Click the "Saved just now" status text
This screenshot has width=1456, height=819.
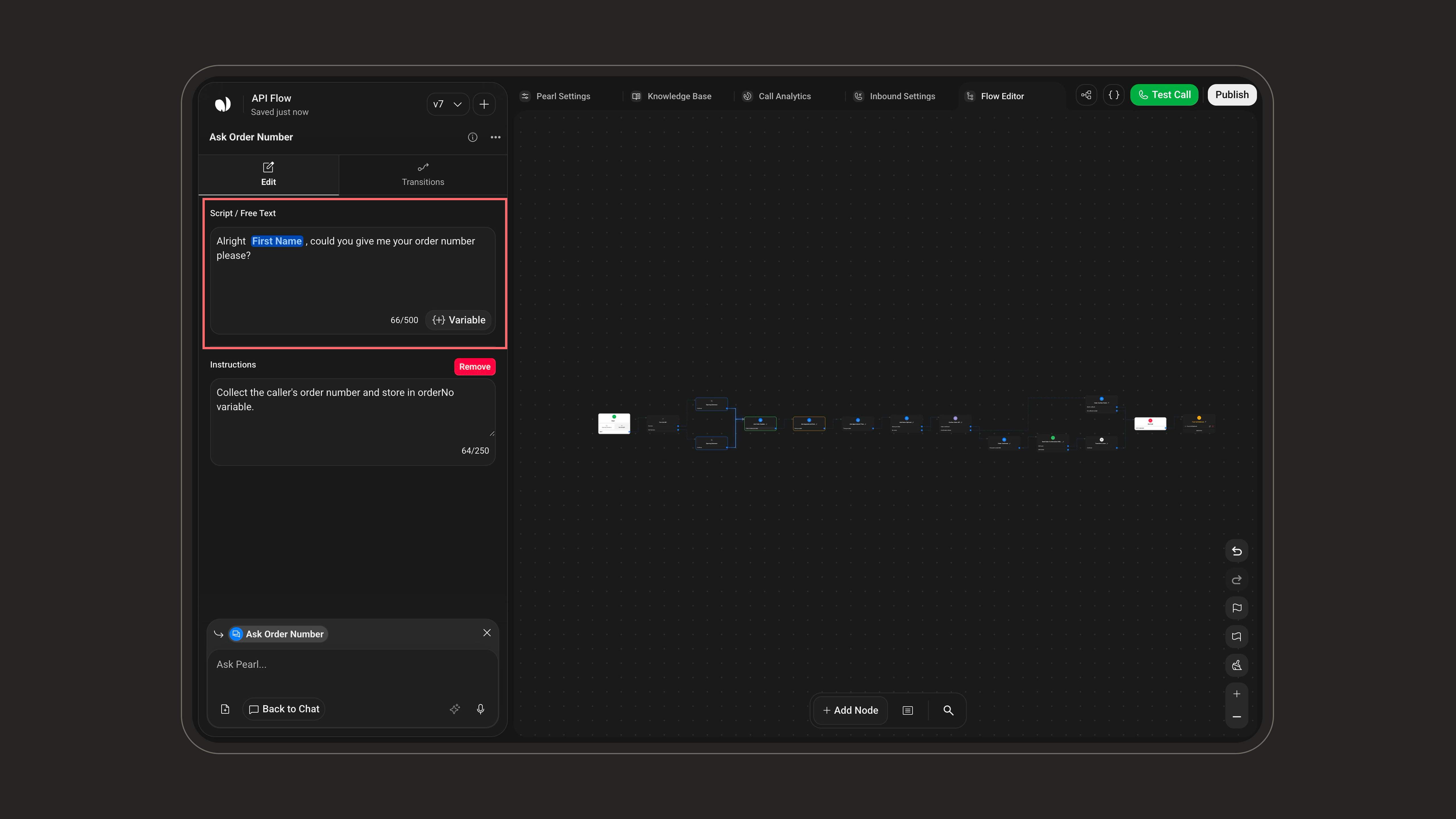280,113
